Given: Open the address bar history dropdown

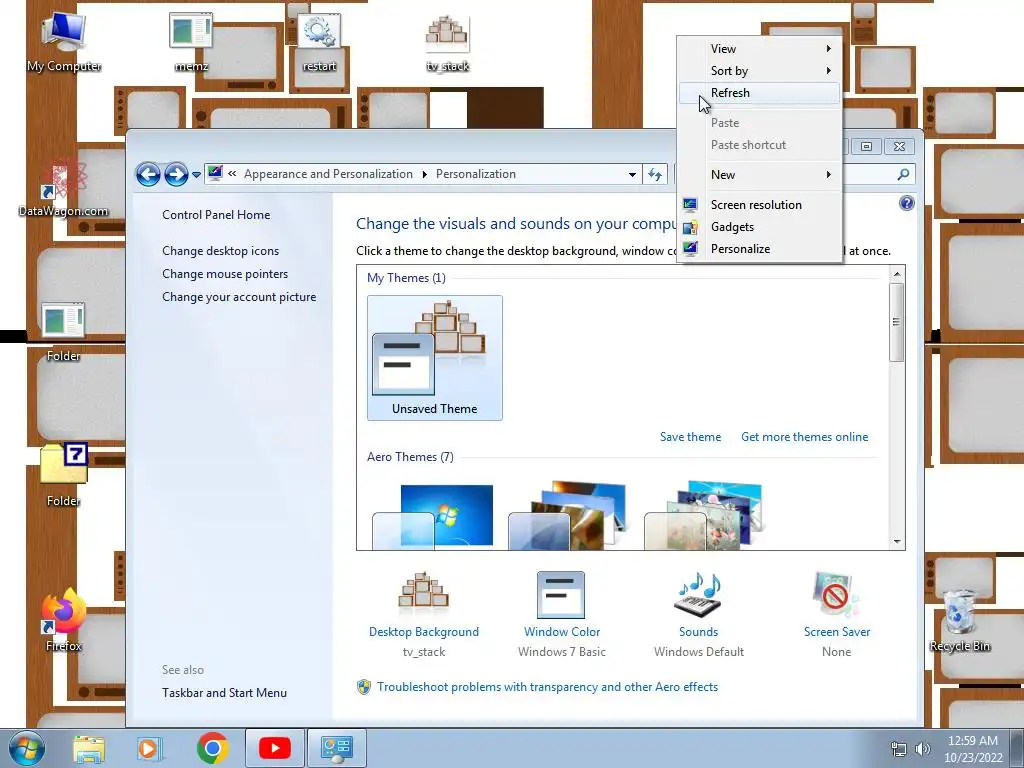Looking at the screenshot, I should click(632, 175).
